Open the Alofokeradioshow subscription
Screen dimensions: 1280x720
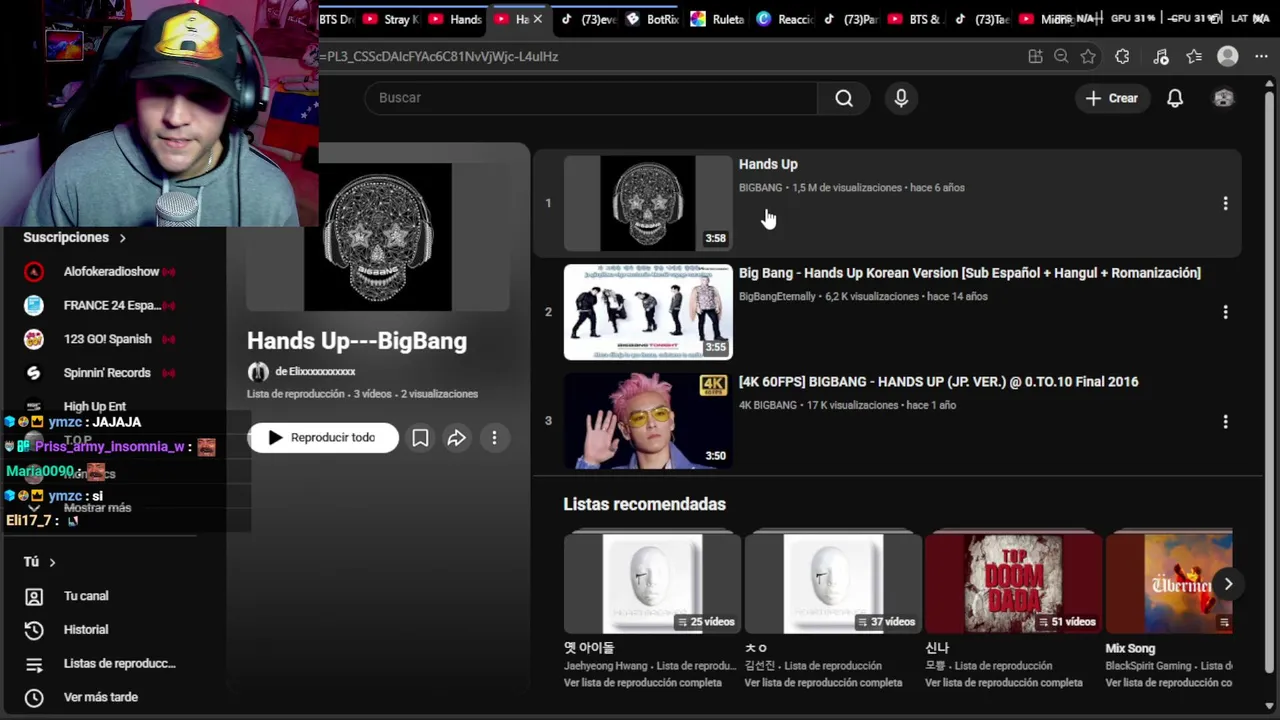pos(112,272)
